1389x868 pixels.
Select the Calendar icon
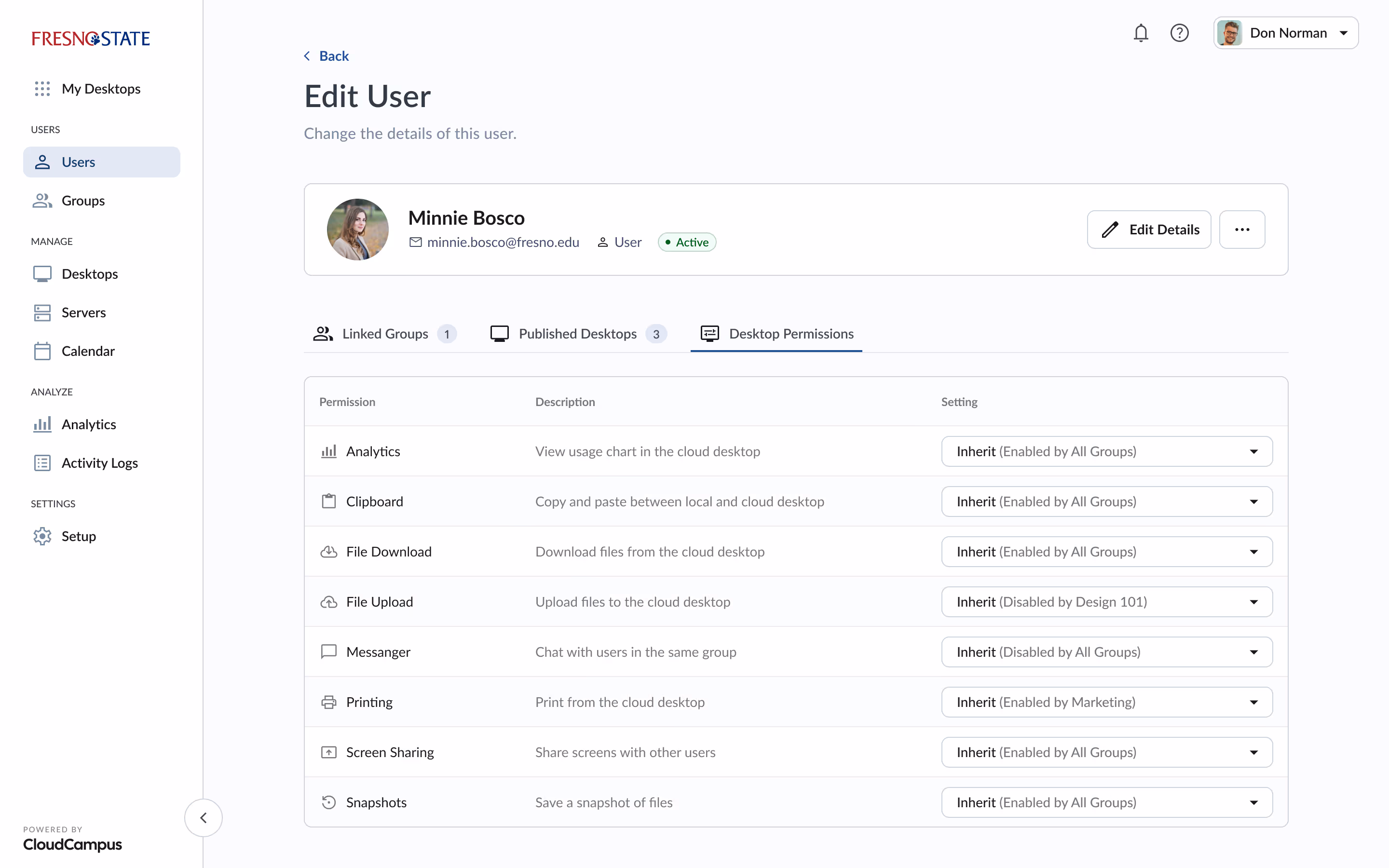pyautogui.click(x=42, y=351)
